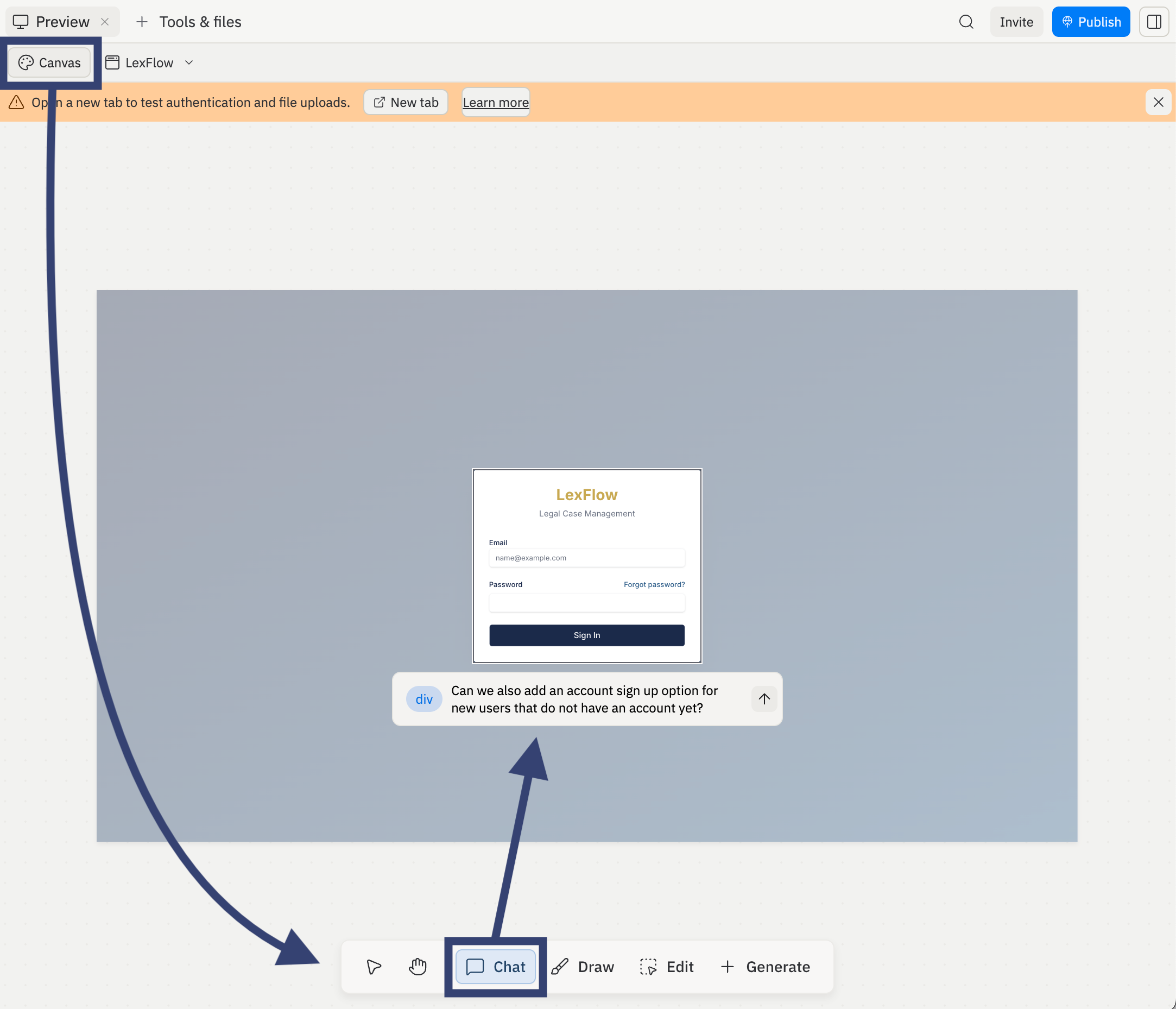Screen dimensions: 1176x1009
Task: Activate the Draw tool
Action: click(x=583, y=967)
